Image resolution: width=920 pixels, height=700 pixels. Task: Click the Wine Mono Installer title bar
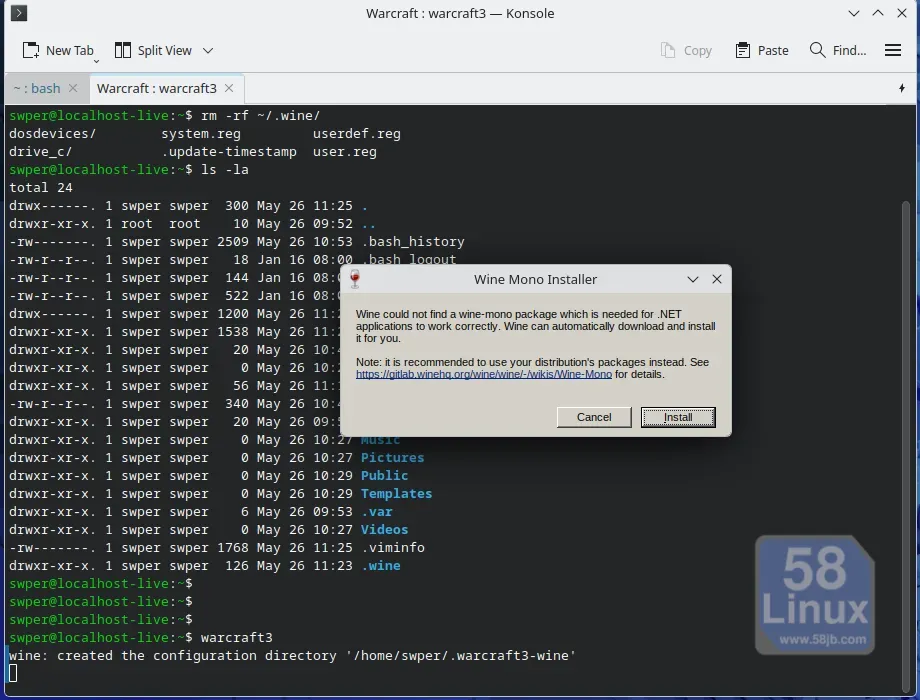point(535,279)
